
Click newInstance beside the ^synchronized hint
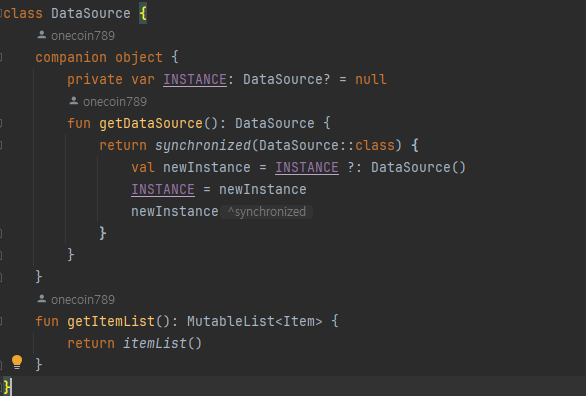pos(175,211)
